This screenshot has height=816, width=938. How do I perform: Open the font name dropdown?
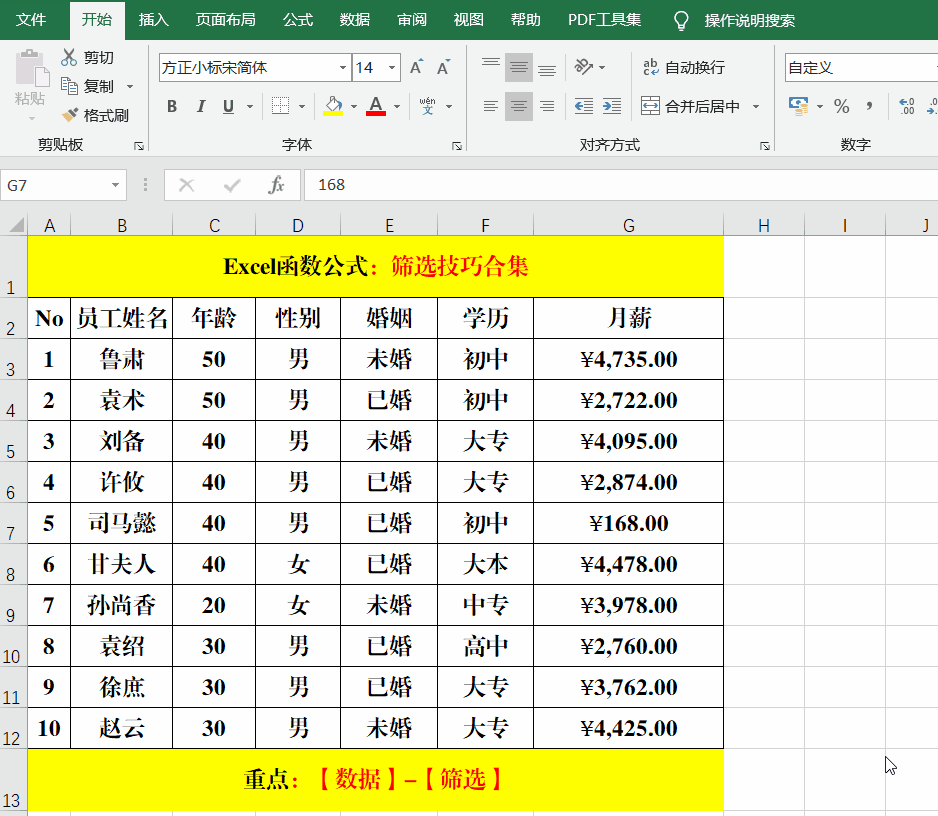point(343,68)
